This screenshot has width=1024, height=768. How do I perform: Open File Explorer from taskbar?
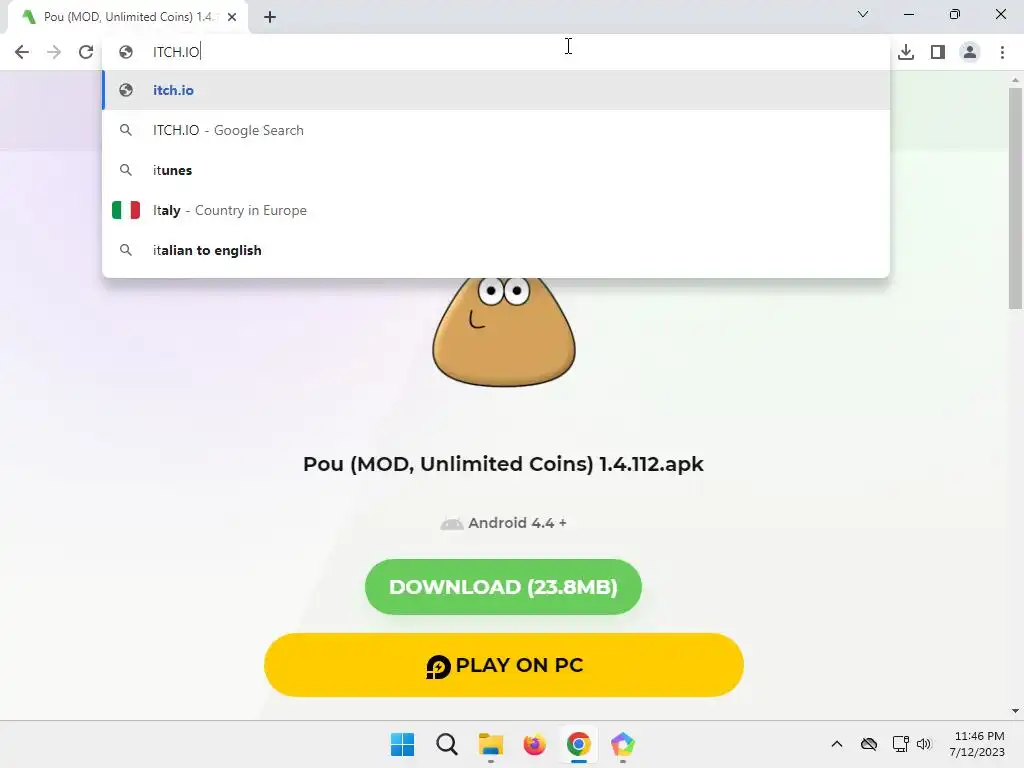click(490, 744)
